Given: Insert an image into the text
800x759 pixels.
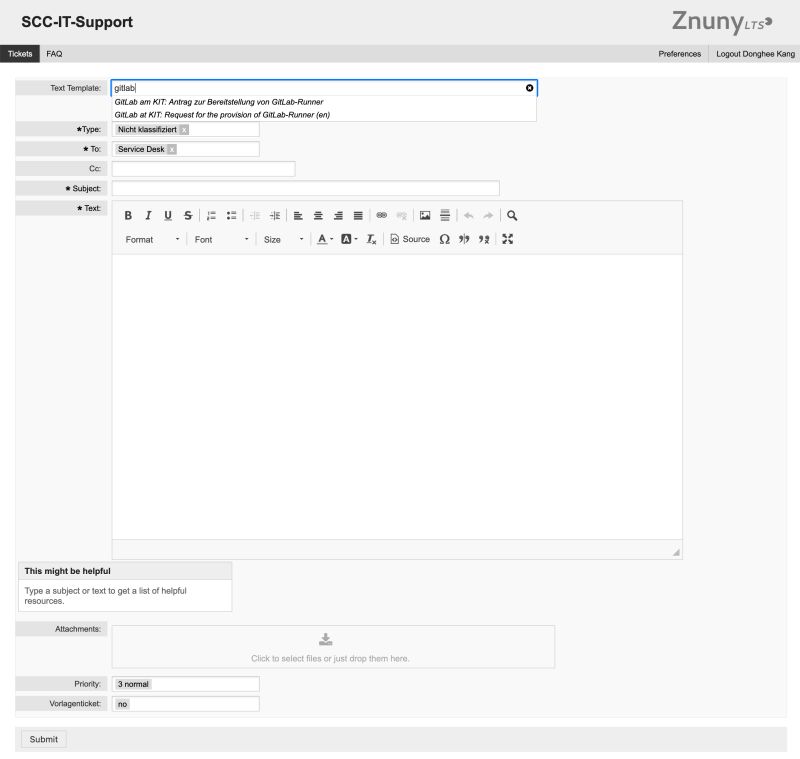Looking at the screenshot, I should [425, 215].
